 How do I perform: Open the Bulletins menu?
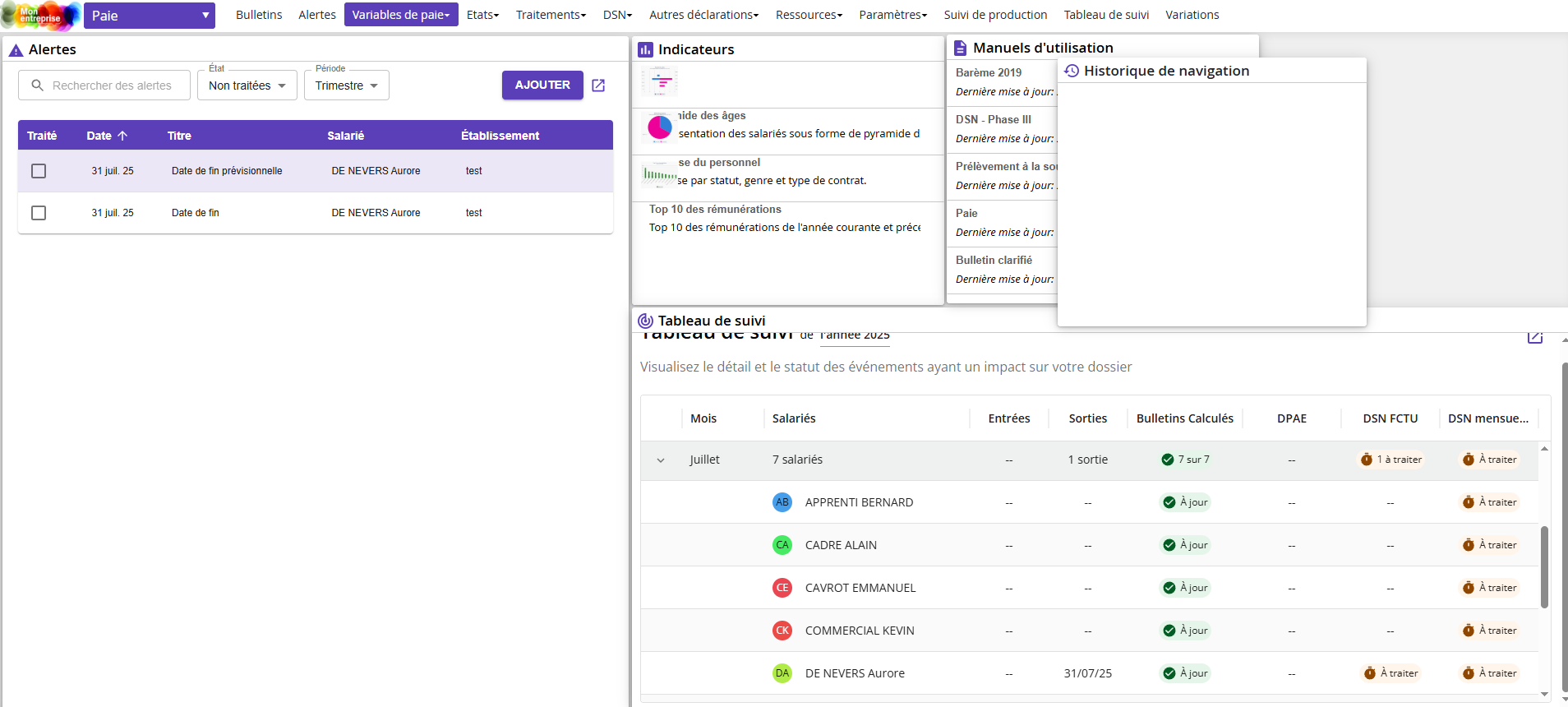tap(259, 15)
